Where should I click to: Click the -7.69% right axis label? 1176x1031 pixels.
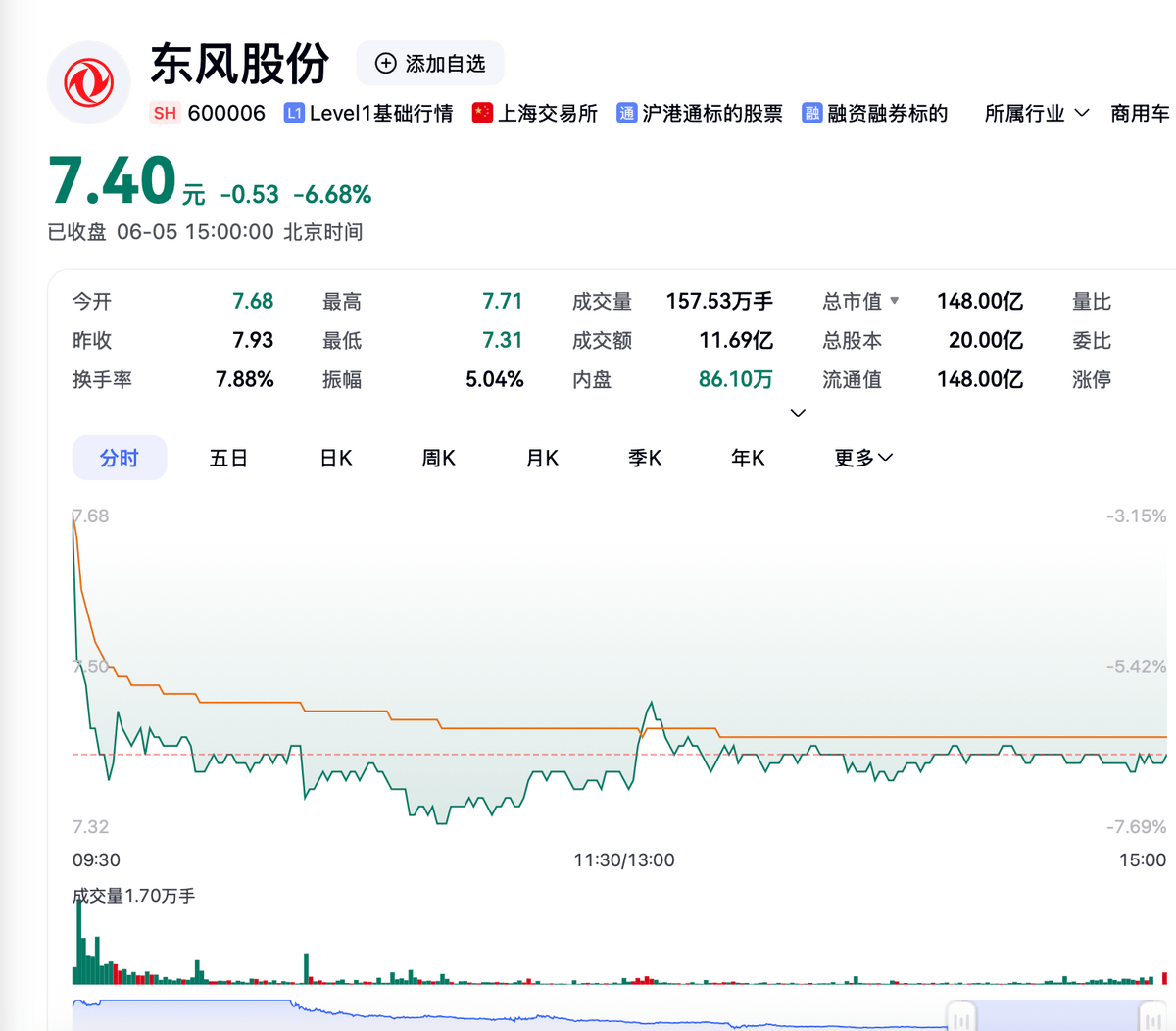point(1137,827)
